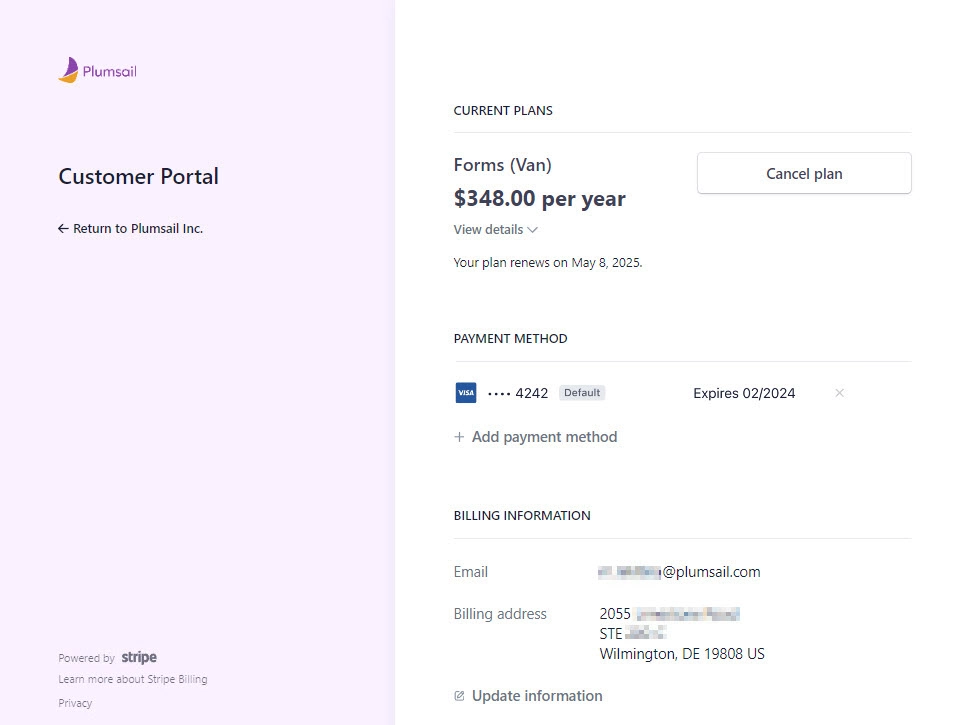Click the Payment Method section heading
The width and height of the screenshot is (967, 725).
511,338
